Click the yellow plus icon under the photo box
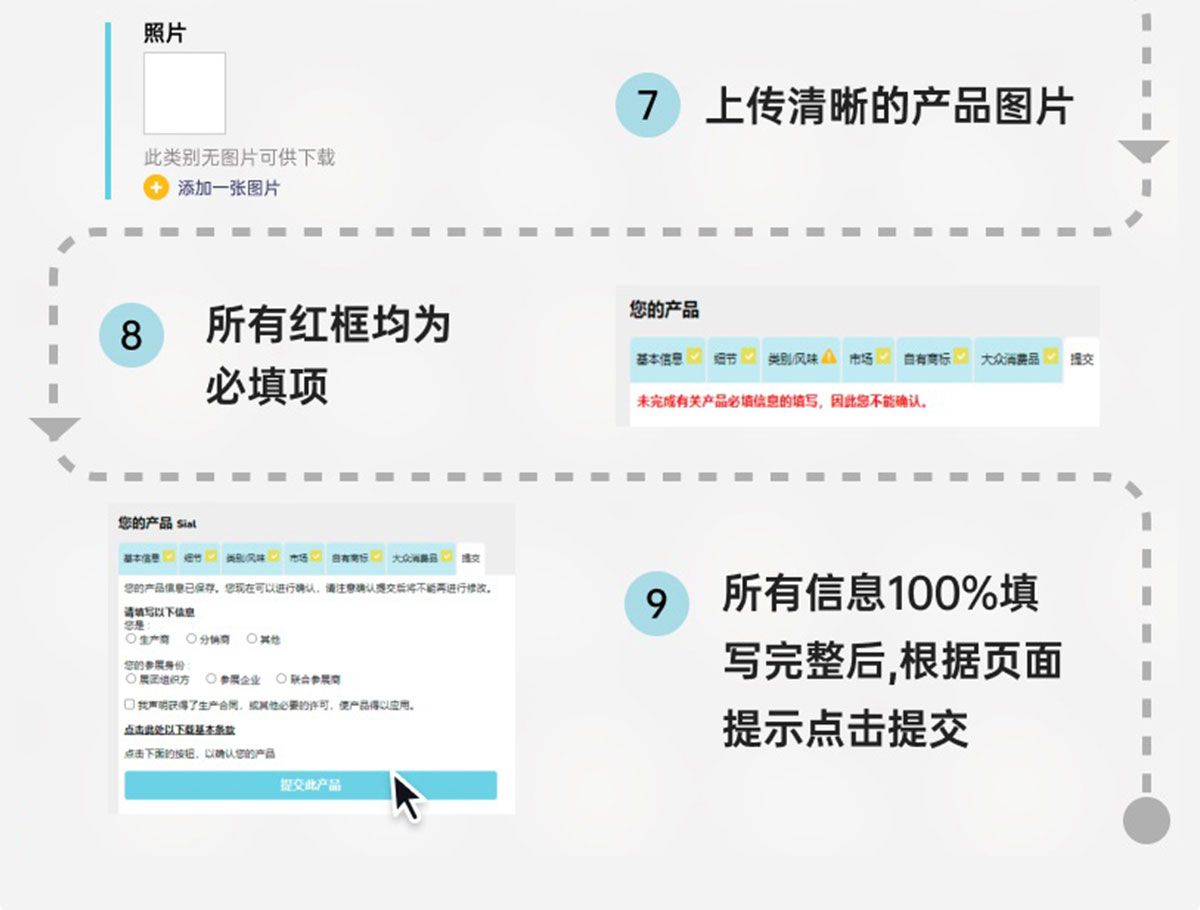The image size is (1200, 910). point(155,188)
